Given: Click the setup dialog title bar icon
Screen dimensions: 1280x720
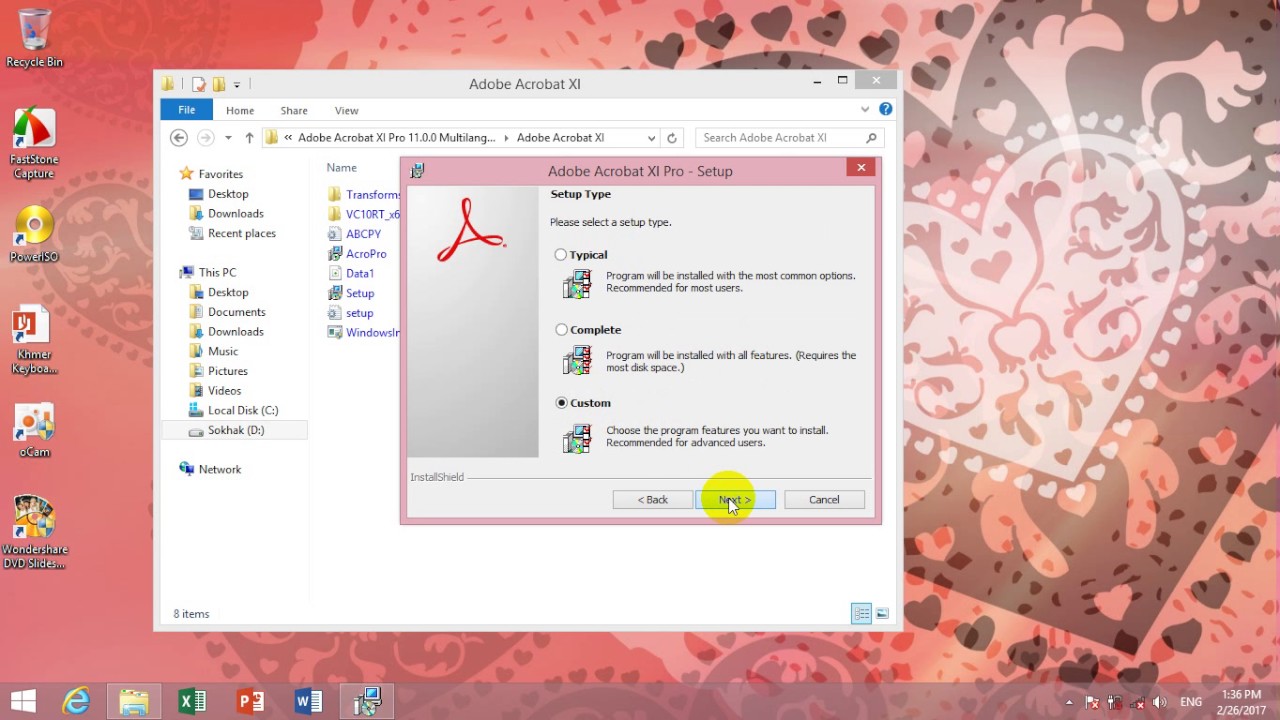Looking at the screenshot, I should [x=417, y=171].
